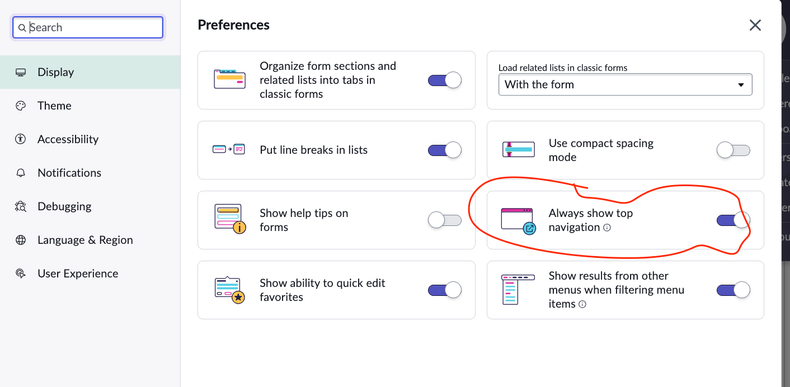This screenshot has height=387, width=790.
Task: Click the Theme palette icon
Action: (x=21, y=106)
